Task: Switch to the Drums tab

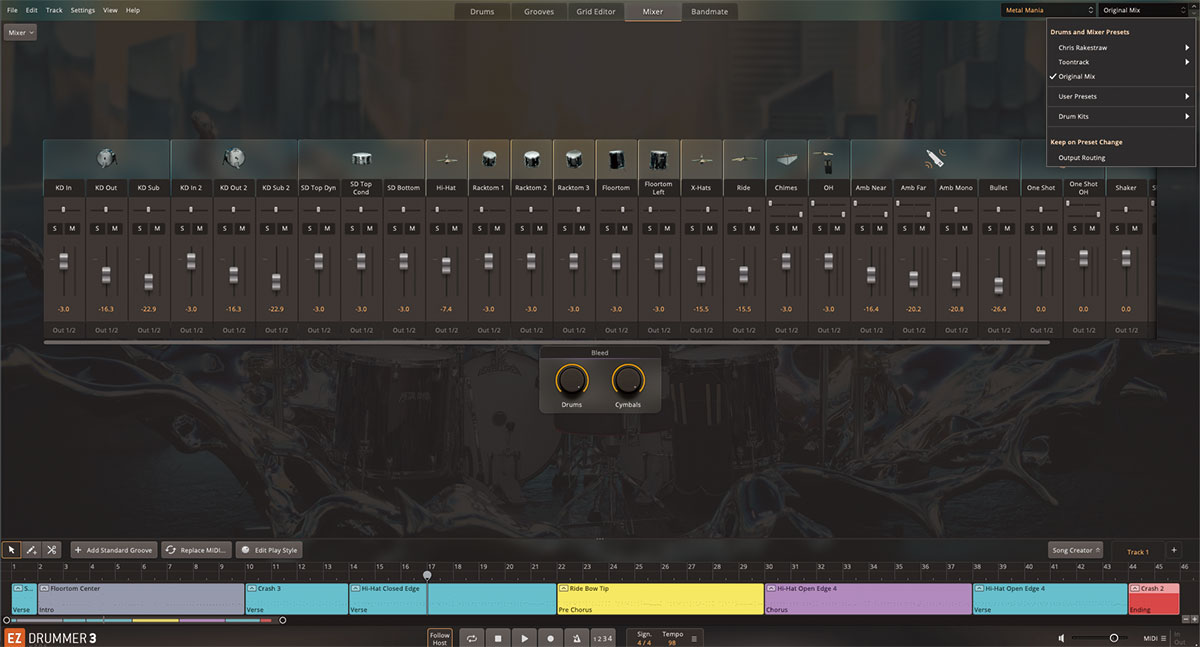Action: [x=482, y=11]
